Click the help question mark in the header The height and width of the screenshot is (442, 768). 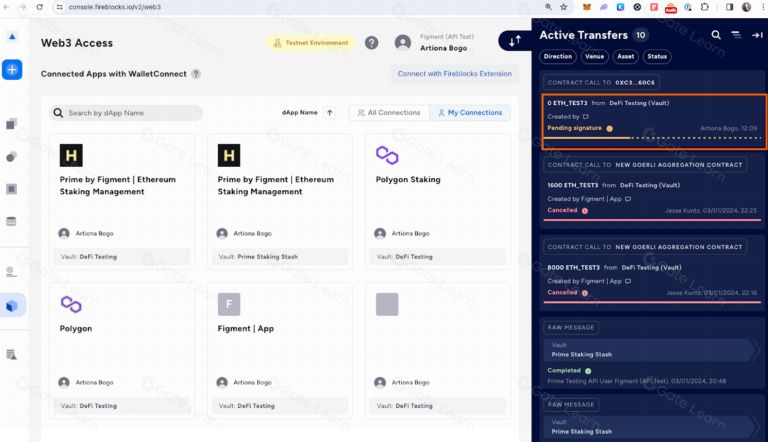(371, 43)
